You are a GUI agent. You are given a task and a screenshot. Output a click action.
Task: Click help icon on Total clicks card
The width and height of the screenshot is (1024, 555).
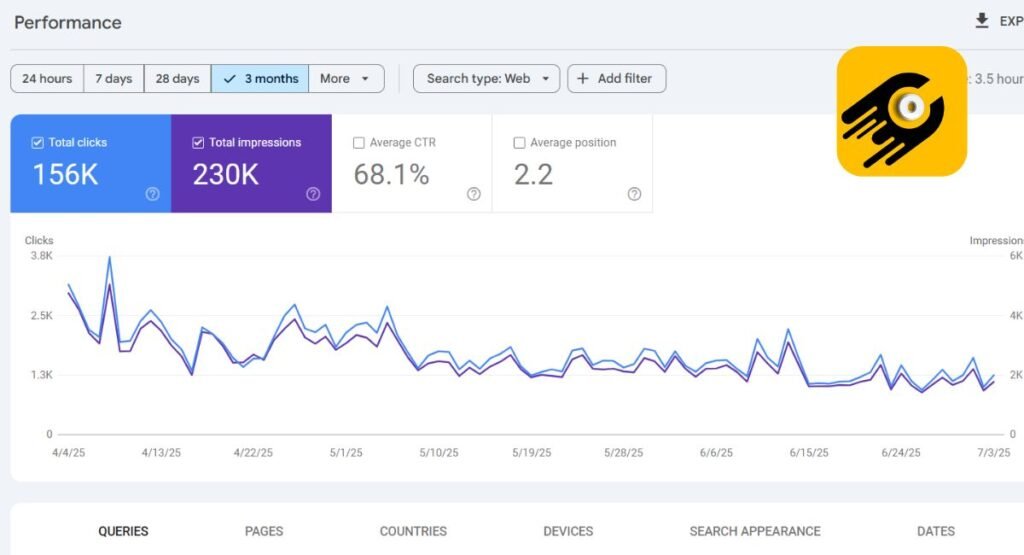tap(152, 194)
